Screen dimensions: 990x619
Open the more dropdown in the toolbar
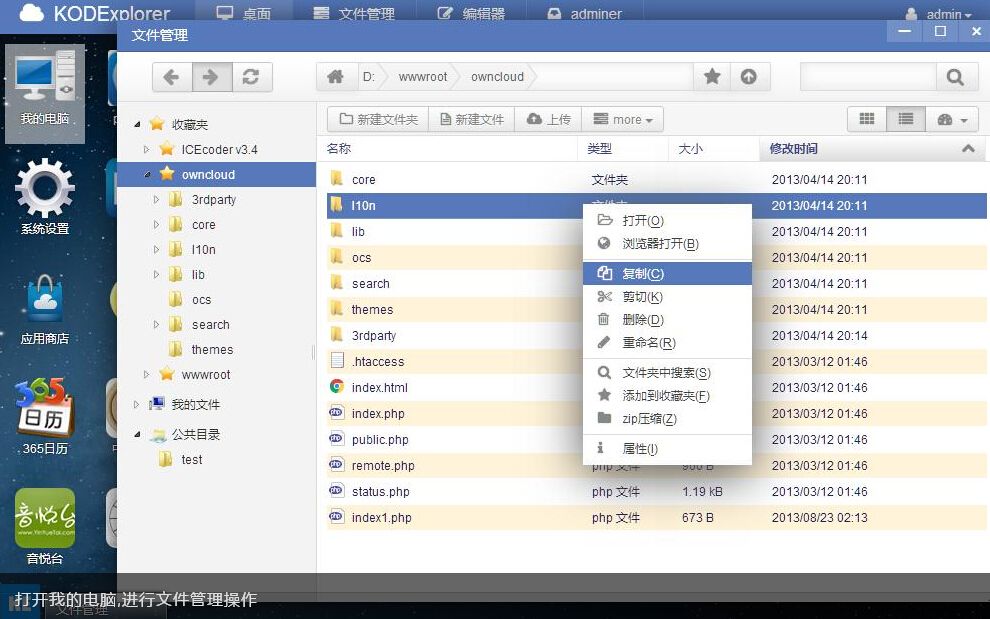click(623, 118)
